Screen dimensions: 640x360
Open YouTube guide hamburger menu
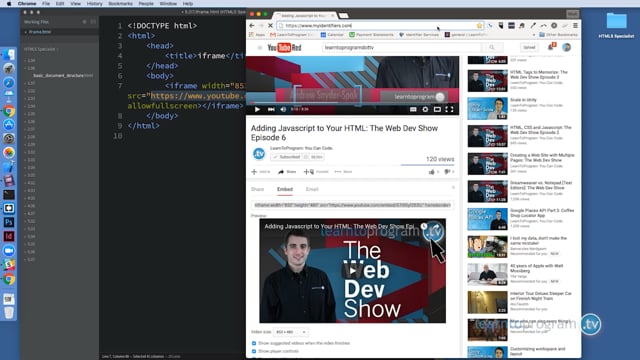pos(260,48)
